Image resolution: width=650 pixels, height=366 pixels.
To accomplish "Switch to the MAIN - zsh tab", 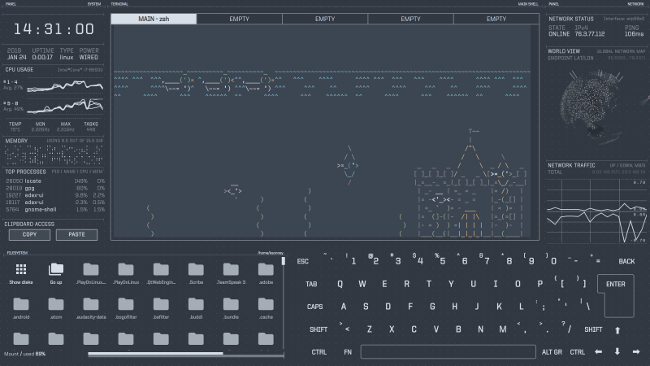I will coord(154,19).
